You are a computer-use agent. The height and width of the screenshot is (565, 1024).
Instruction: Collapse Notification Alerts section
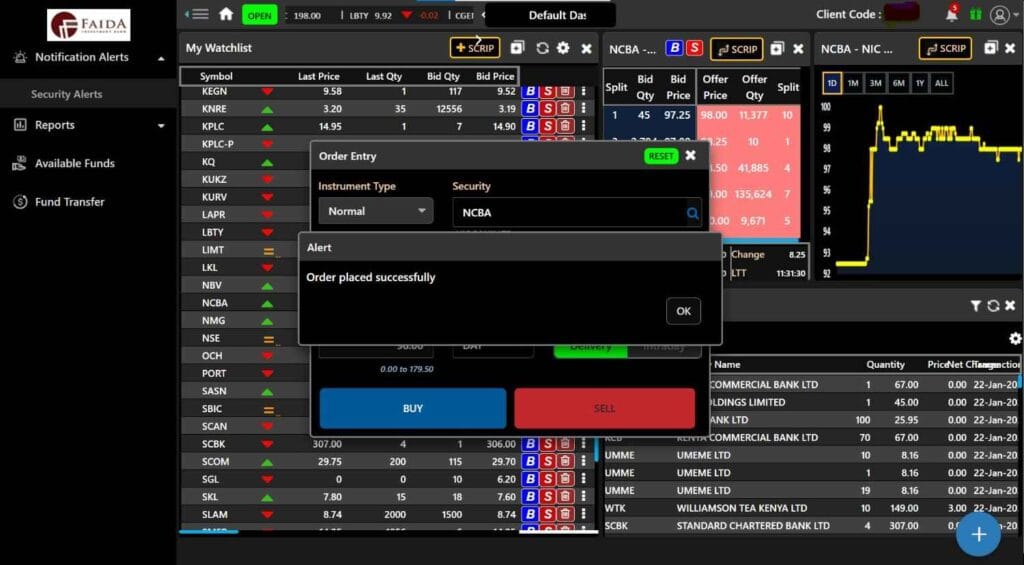[x=161, y=58]
